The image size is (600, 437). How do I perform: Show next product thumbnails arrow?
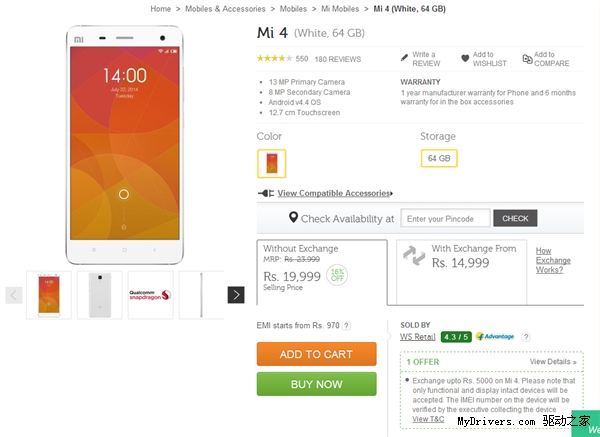[x=236, y=295]
